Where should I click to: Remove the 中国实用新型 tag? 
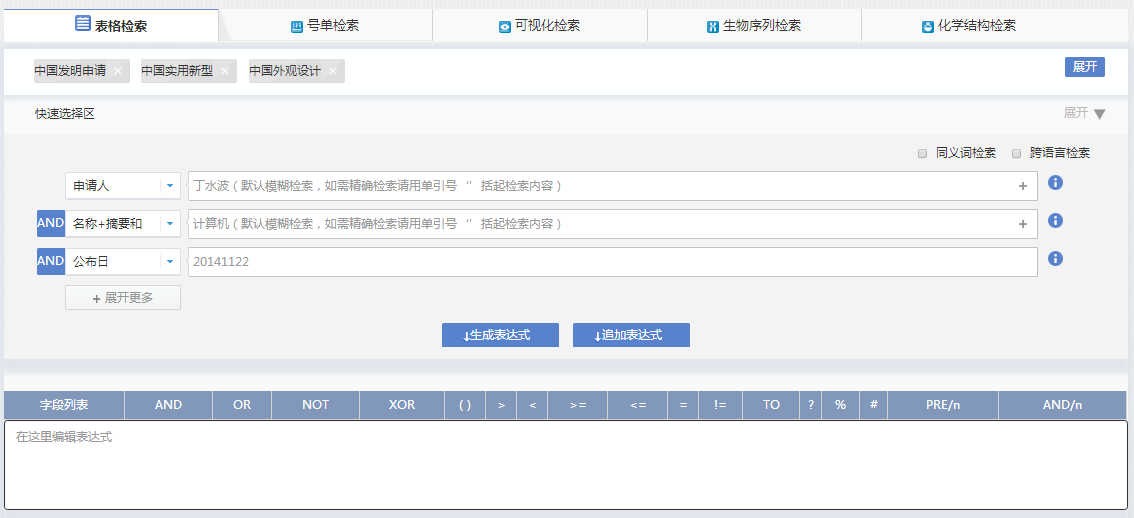[x=225, y=71]
